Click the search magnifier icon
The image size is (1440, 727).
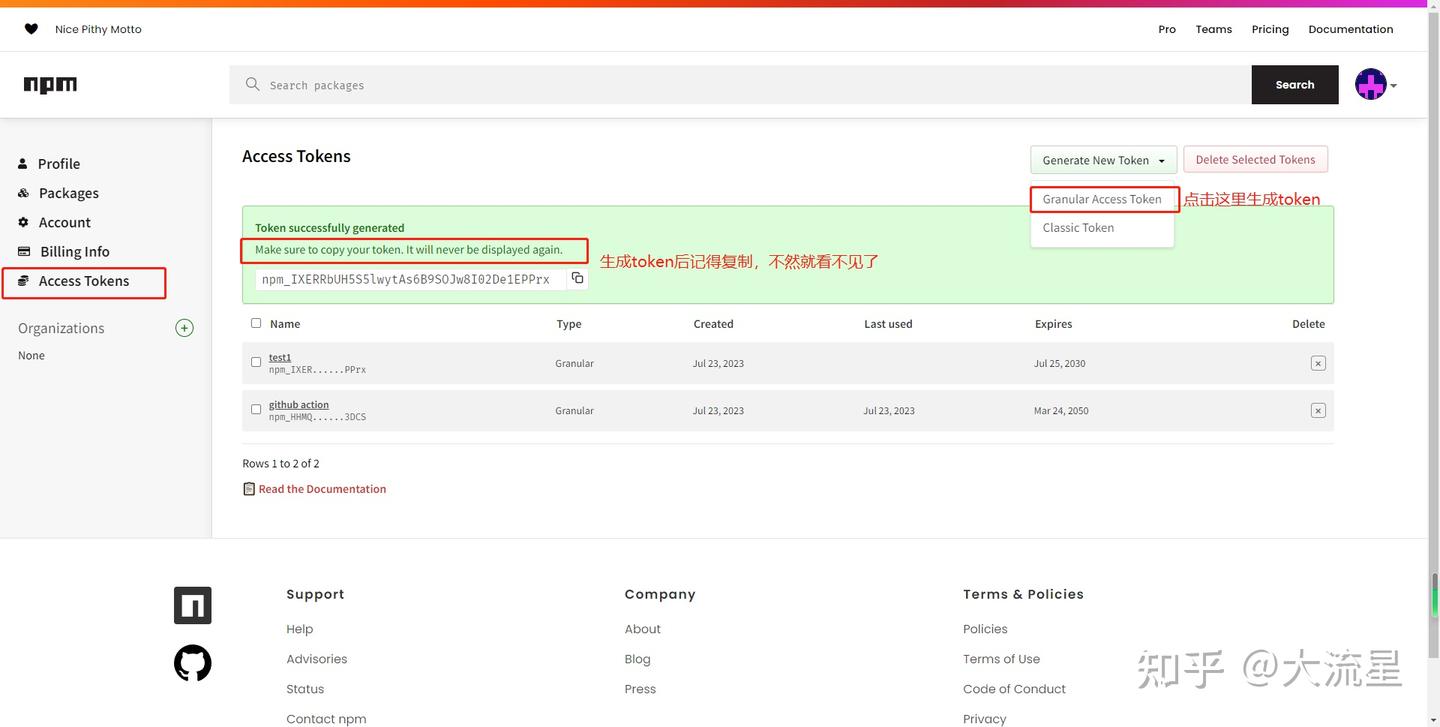(x=252, y=84)
